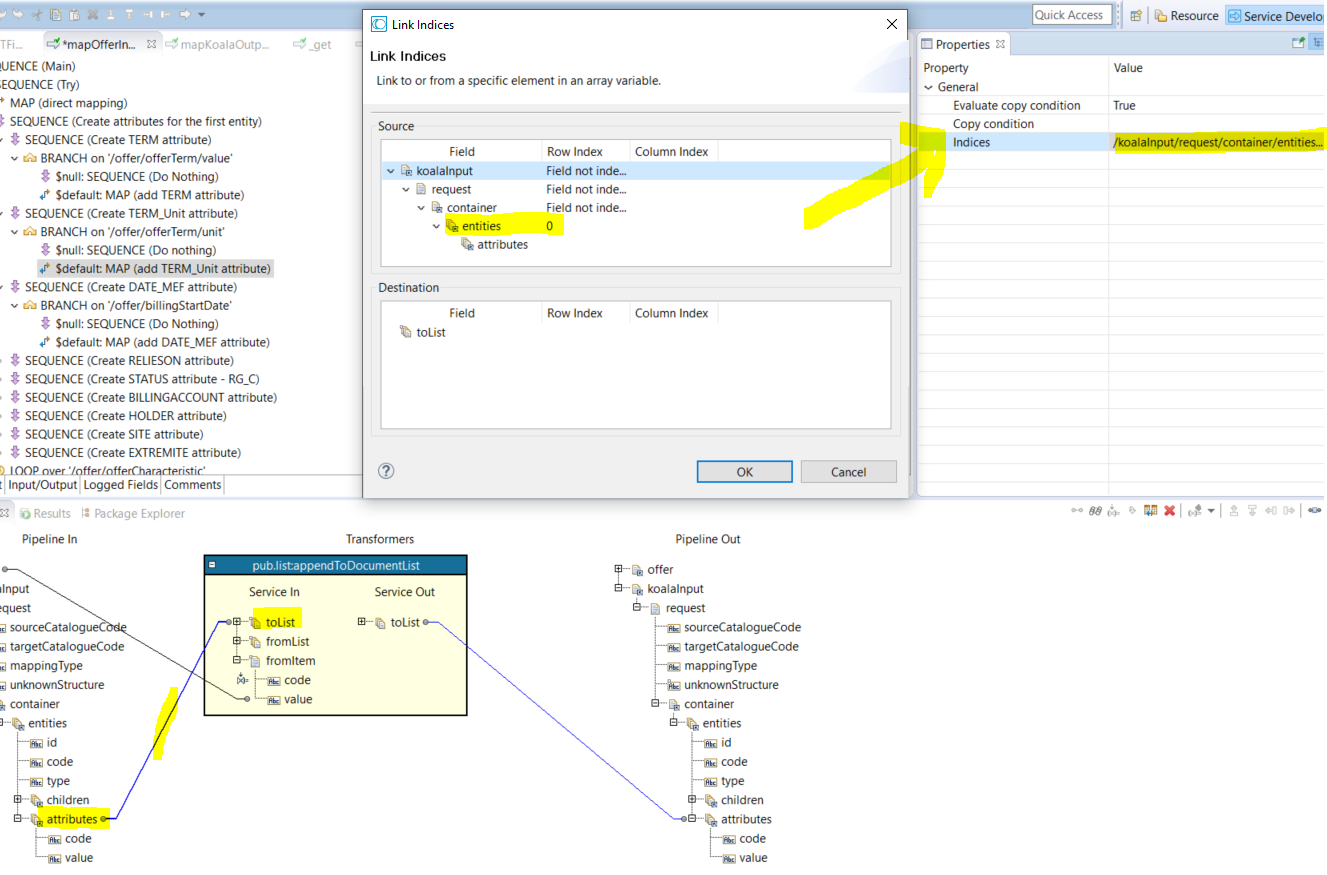Click Cancel in the Link Indices dialog
This screenshot has width=1327, height=875.
pos(848,471)
